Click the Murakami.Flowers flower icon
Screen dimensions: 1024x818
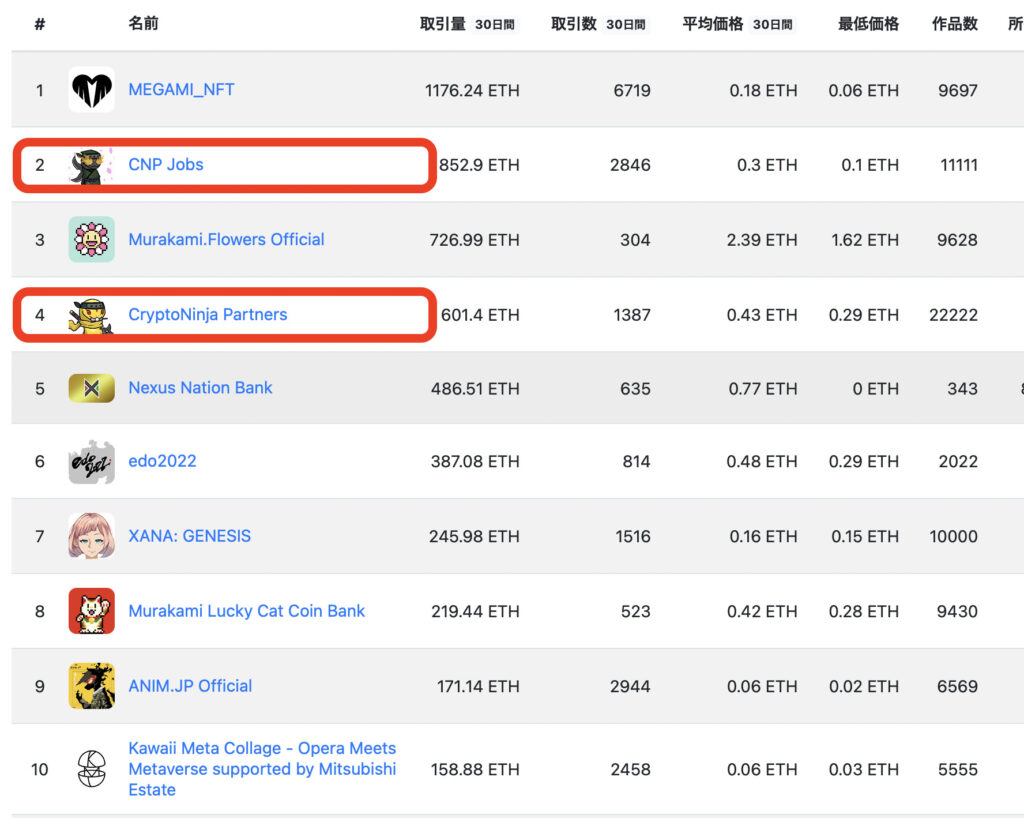coord(91,240)
